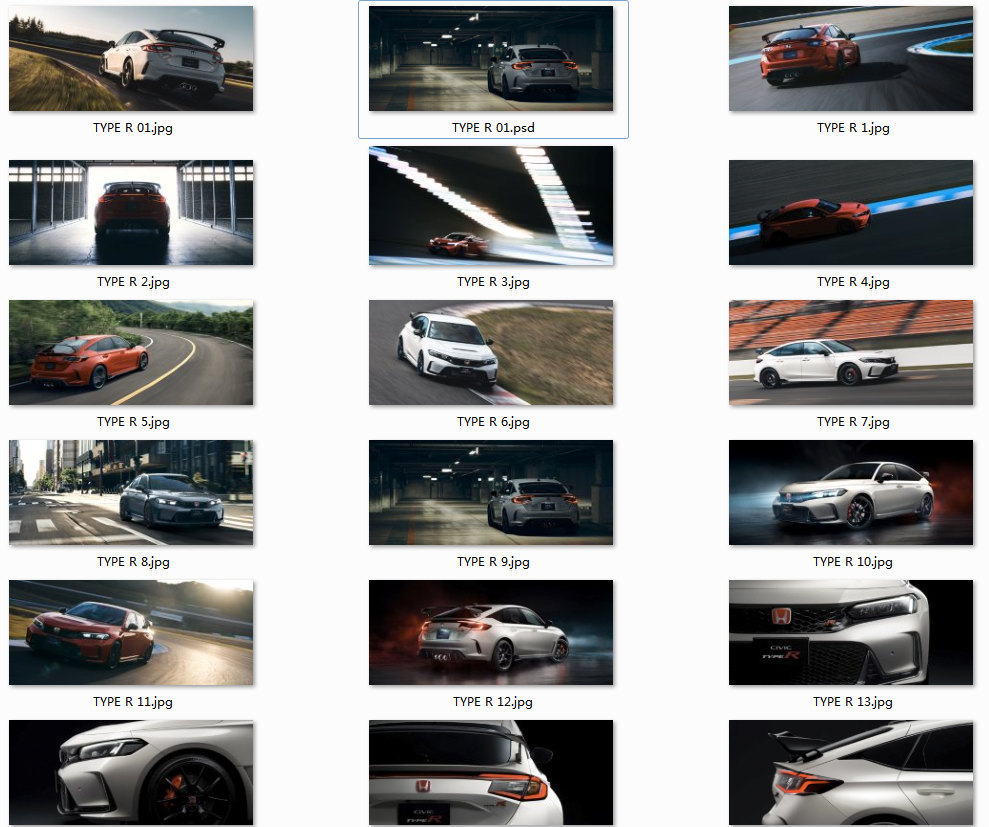Select the bottom-row rear Honda badge thumbnail
989x827 pixels.
[491, 772]
